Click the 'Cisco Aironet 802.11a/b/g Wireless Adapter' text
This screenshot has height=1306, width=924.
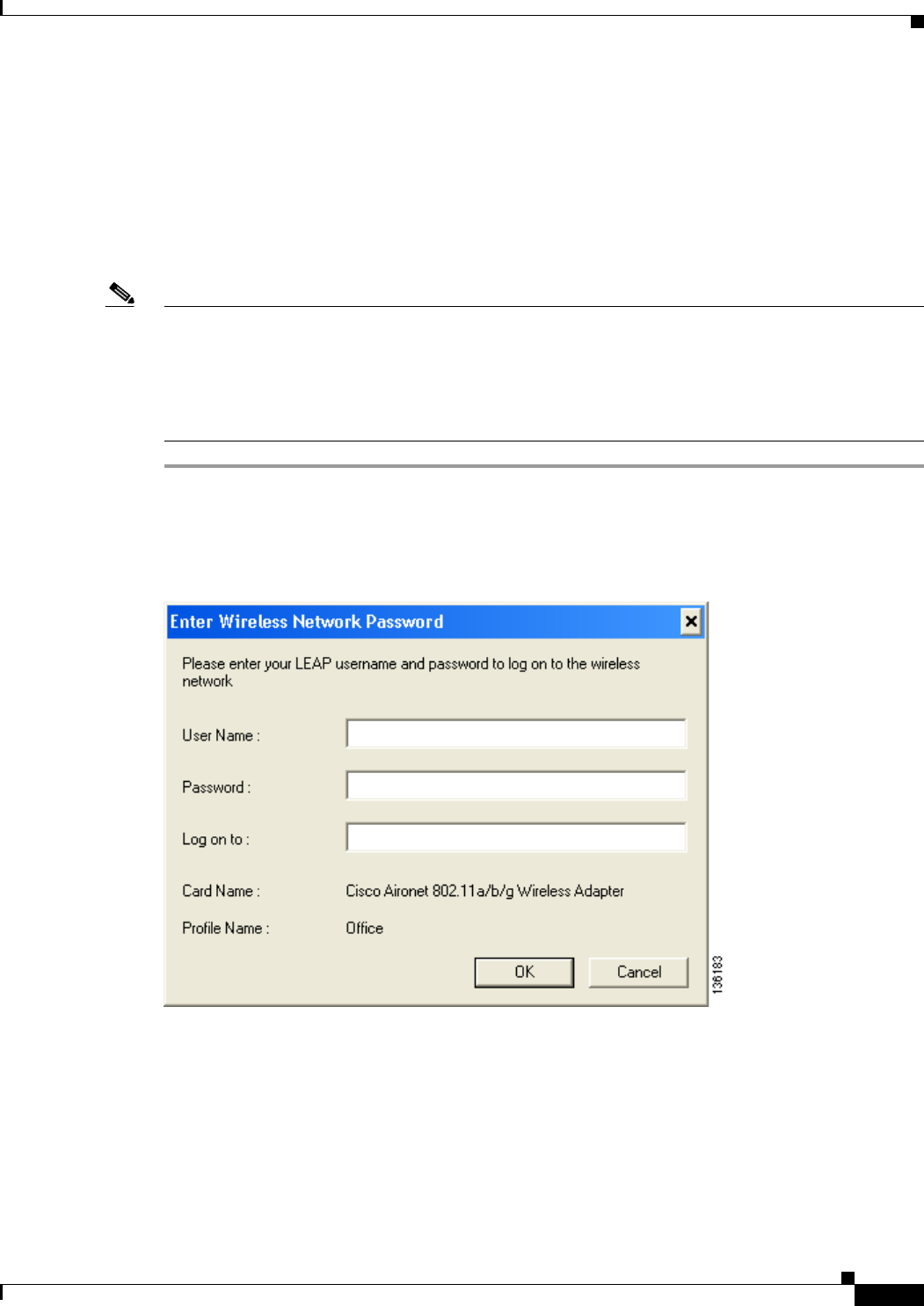484,891
